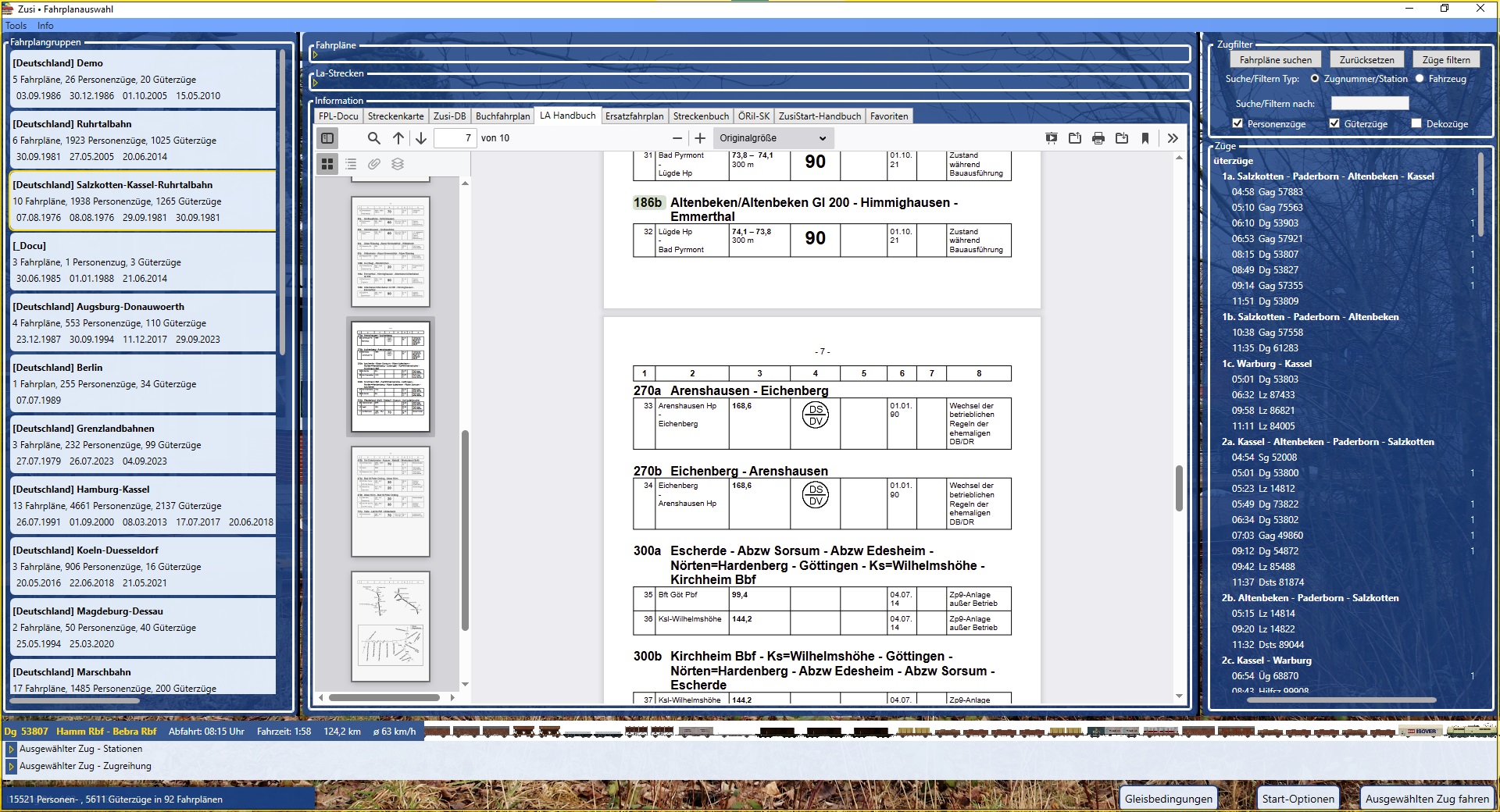Switch to the Streckenkarte tab

click(x=395, y=116)
